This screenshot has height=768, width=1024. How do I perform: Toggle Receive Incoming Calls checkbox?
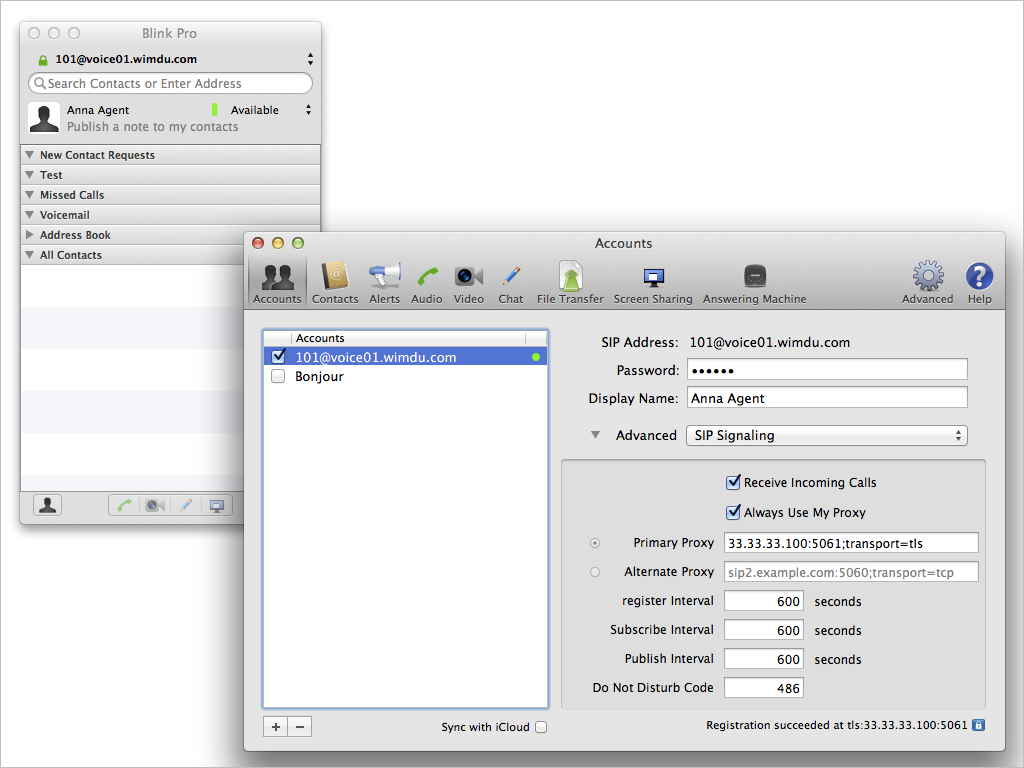(733, 482)
